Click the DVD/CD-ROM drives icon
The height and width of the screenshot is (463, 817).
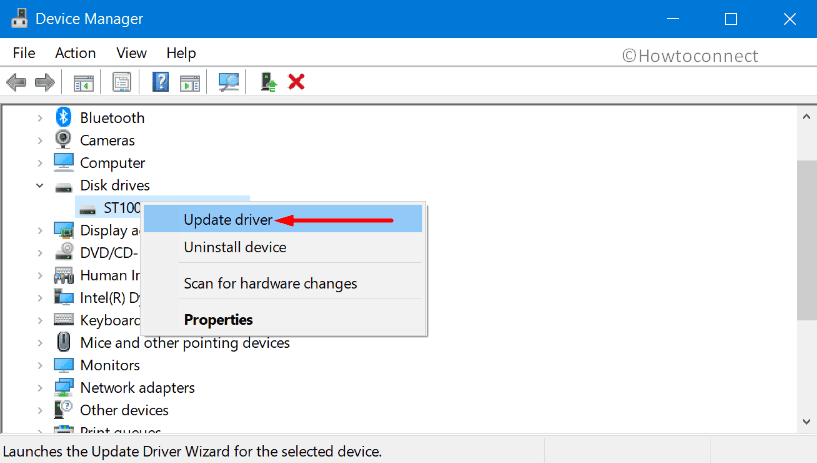[x=64, y=252]
